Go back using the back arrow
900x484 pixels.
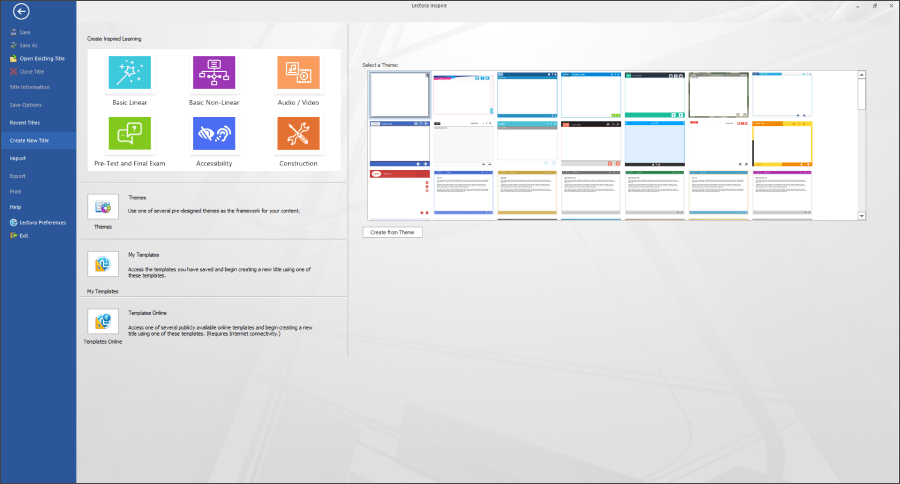pos(22,12)
